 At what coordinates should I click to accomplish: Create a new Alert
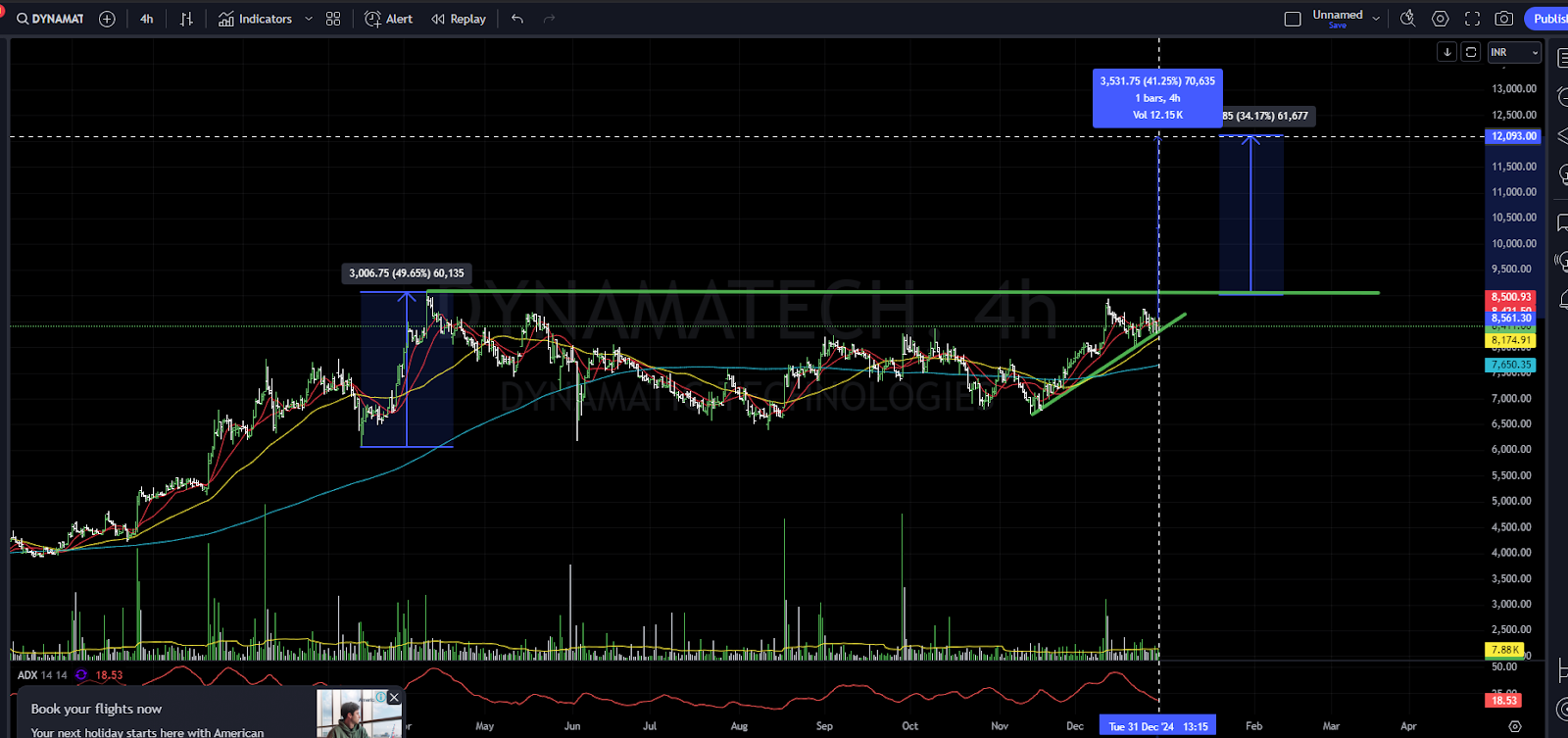coord(388,19)
